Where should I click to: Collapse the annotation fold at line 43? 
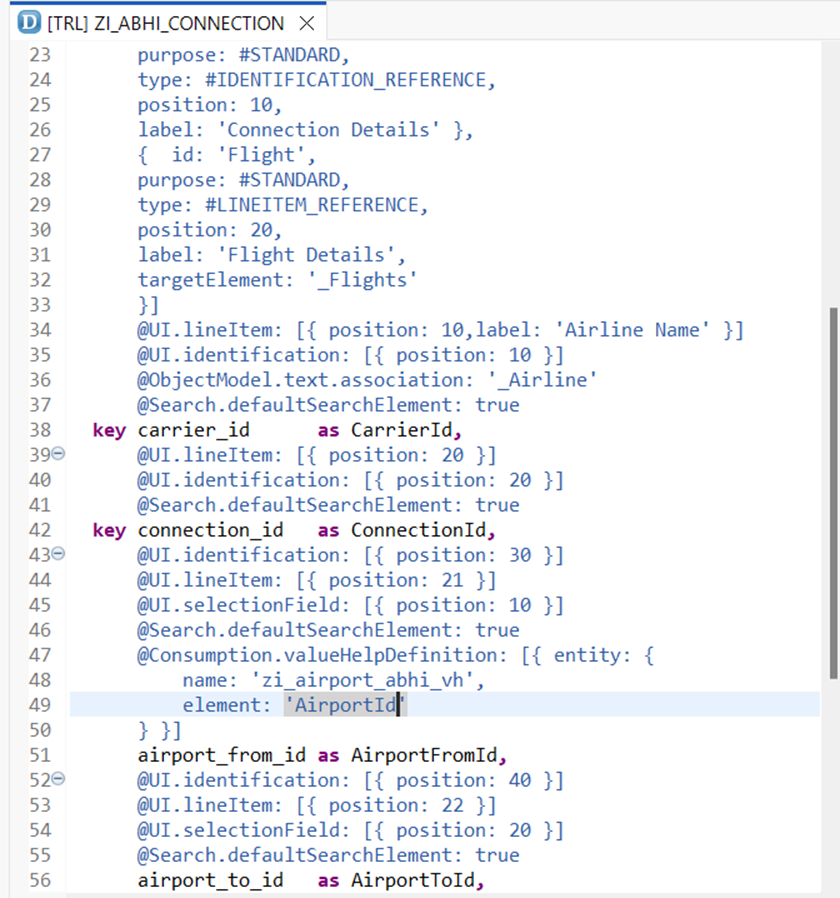tap(58, 554)
